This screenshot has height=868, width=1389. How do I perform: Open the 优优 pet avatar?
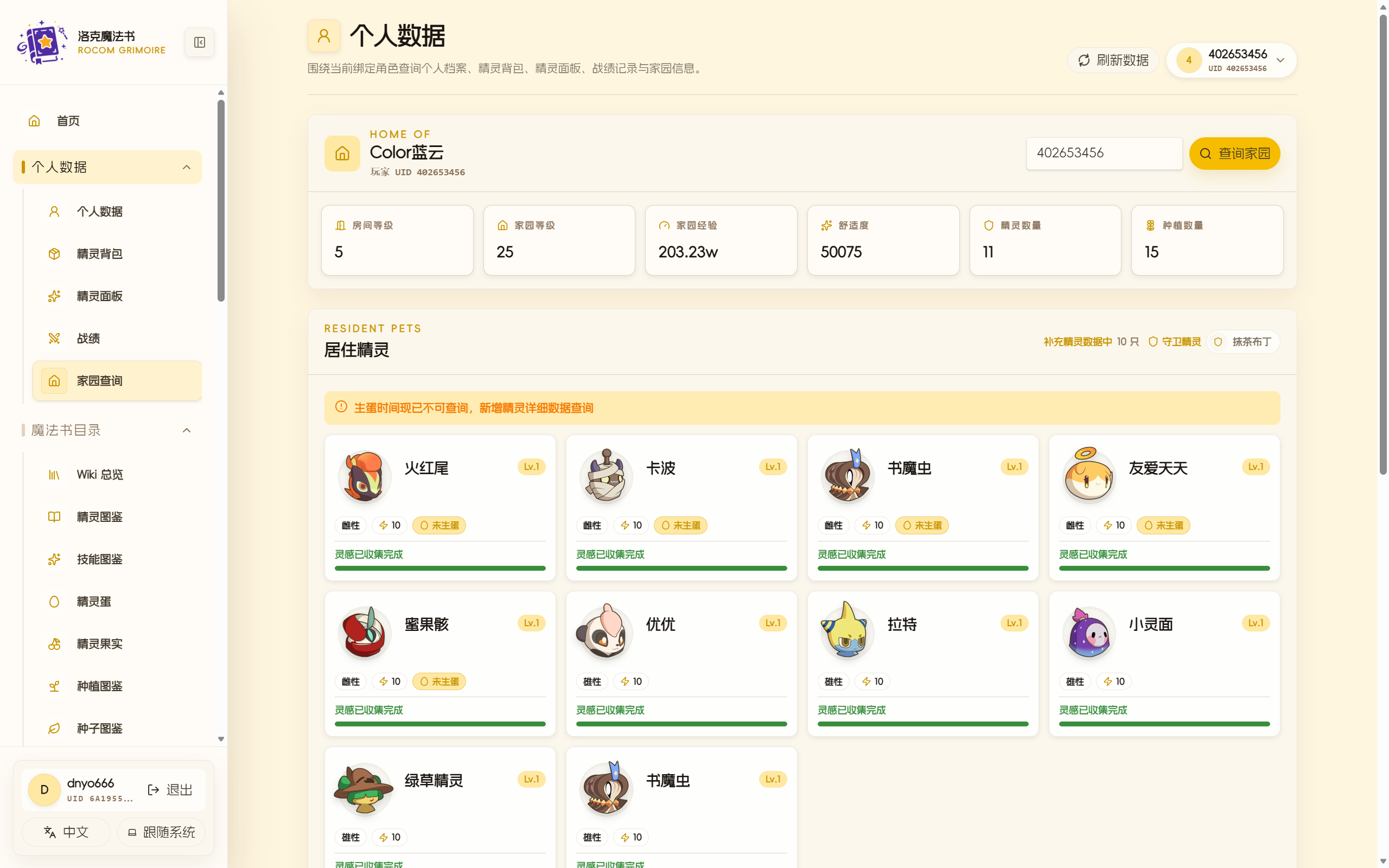tap(606, 633)
